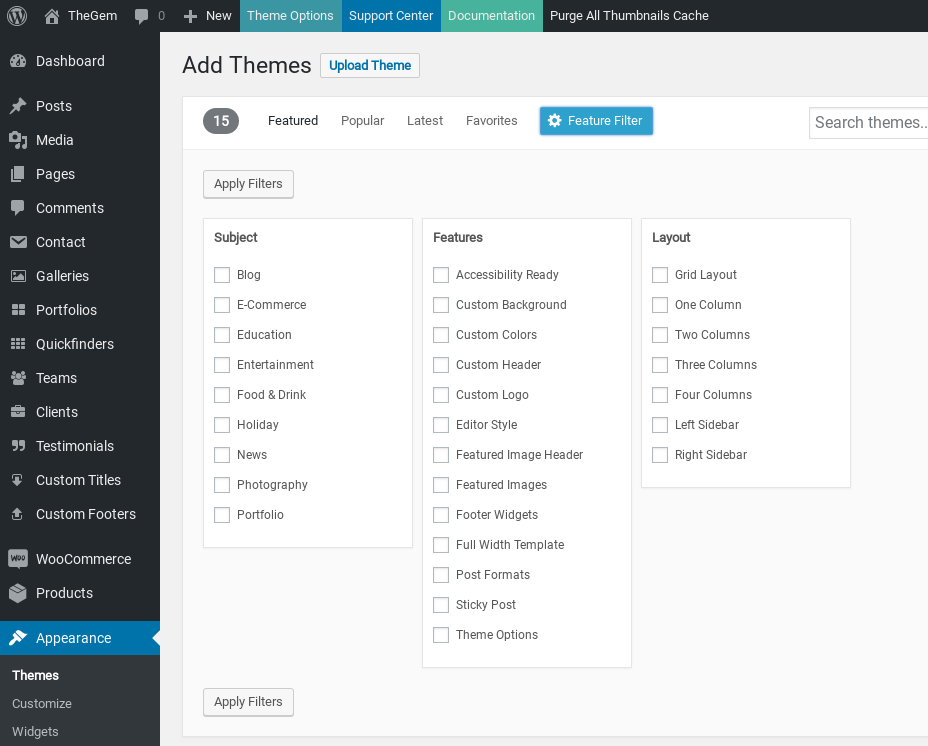Collapse the Feature Filter panel
This screenshot has width=928, height=746.
coord(596,121)
